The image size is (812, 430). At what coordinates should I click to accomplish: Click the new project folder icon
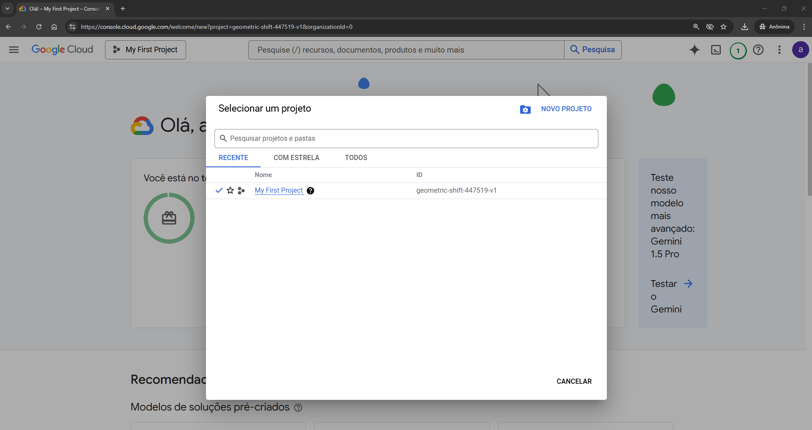click(x=525, y=109)
